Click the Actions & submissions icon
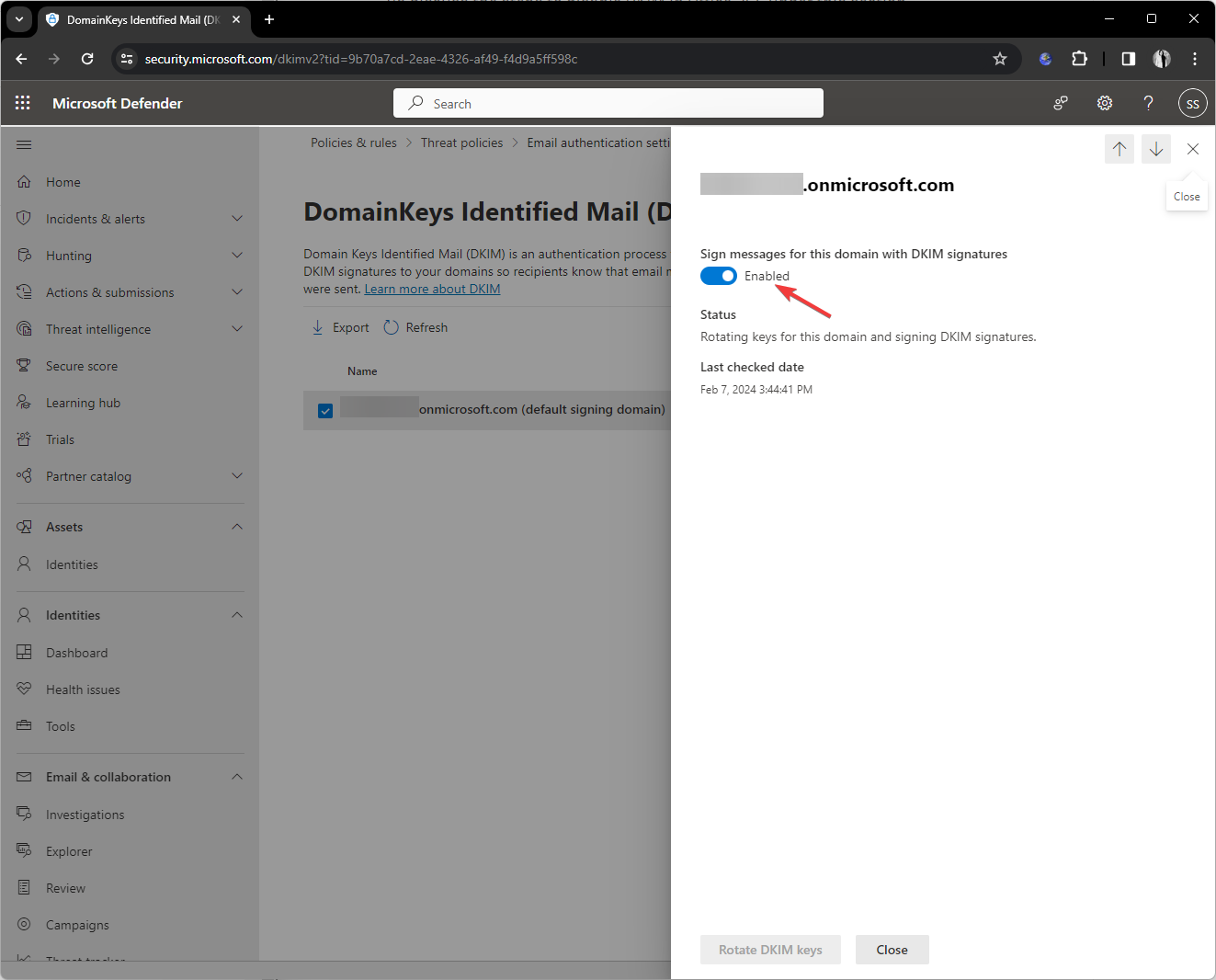 [25, 292]
